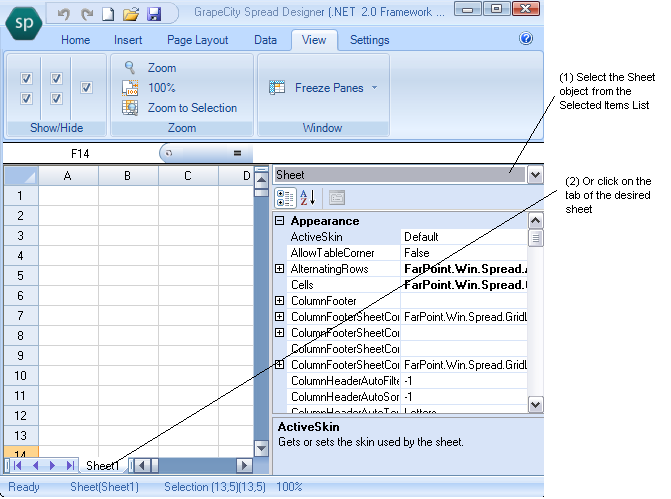This screenshot has height=499, width=671.
Task: Click the formula bar equals sign icon
Action: coord(238,153)
